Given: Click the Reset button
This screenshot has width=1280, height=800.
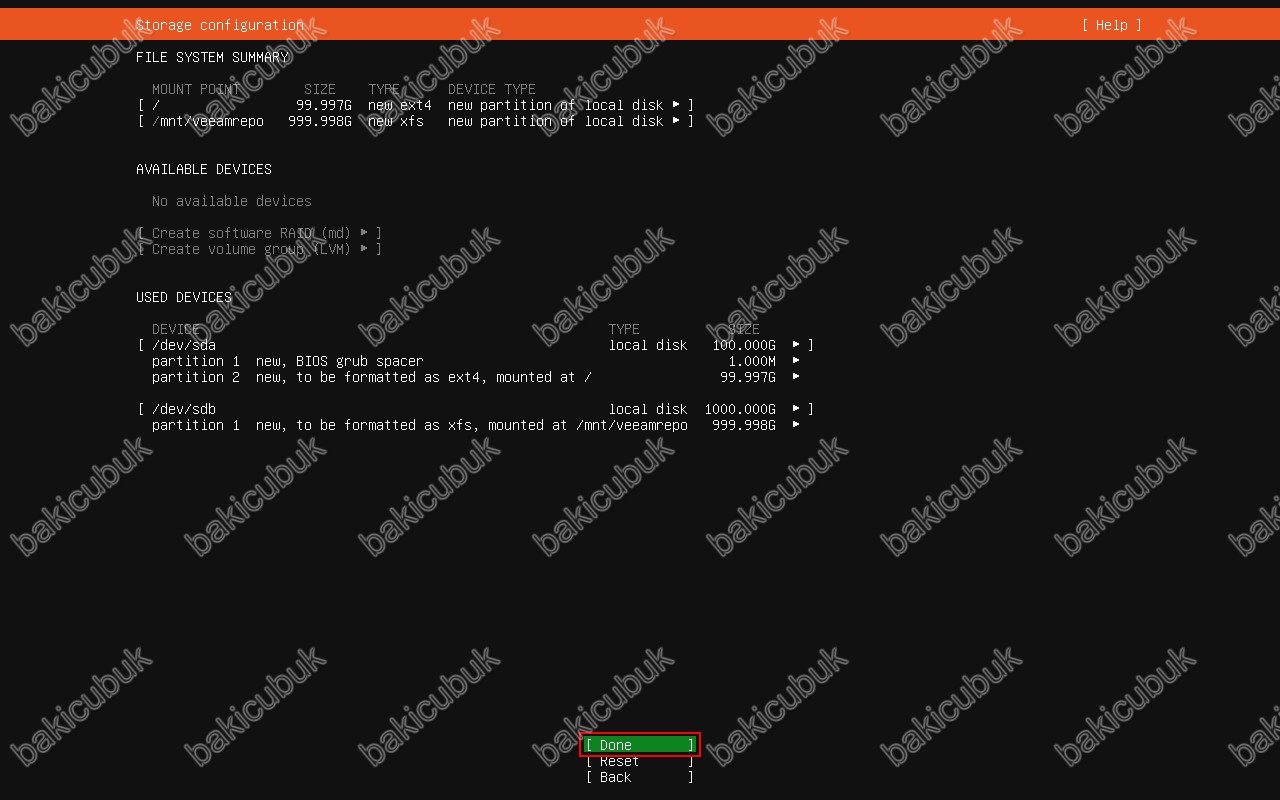Looking at the screenshot, I should tap(639, 761).
